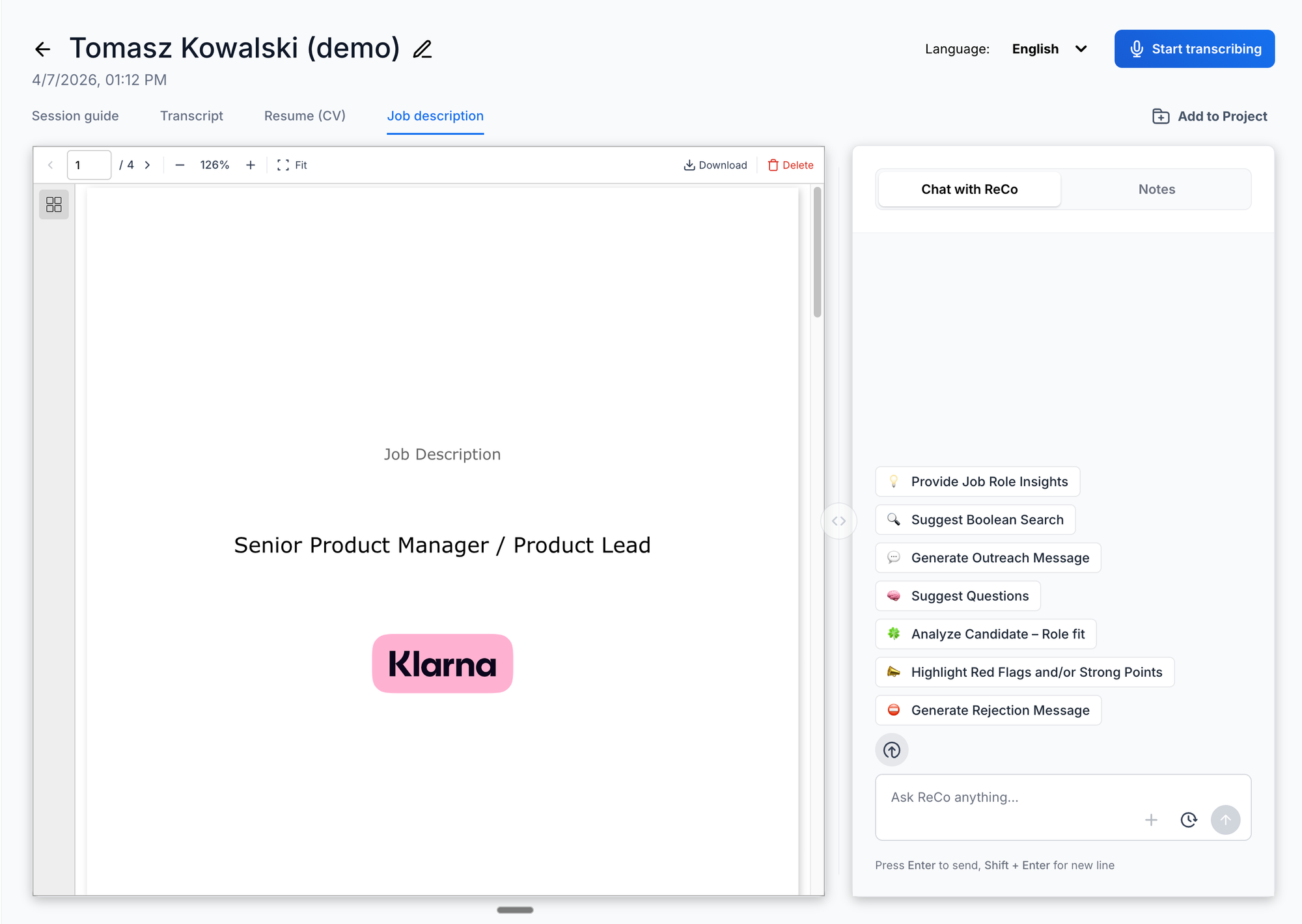Image resolution: width=1302 pixels, height=924 pixels.
Task: Switch to Chat with ReCo tab
Action: point(969,189)
